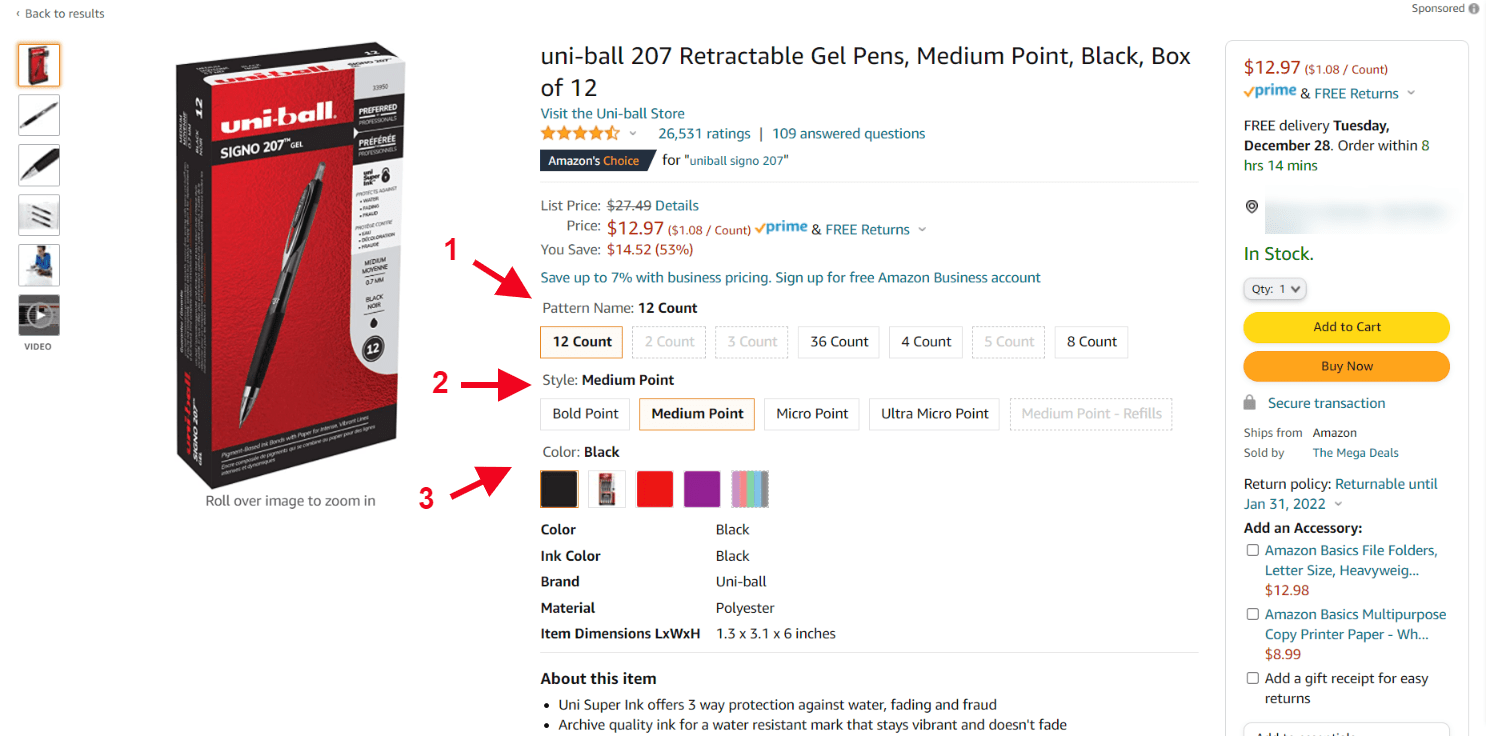Play the product video thumbnail
1486x736 pixels.
point(39,315)
